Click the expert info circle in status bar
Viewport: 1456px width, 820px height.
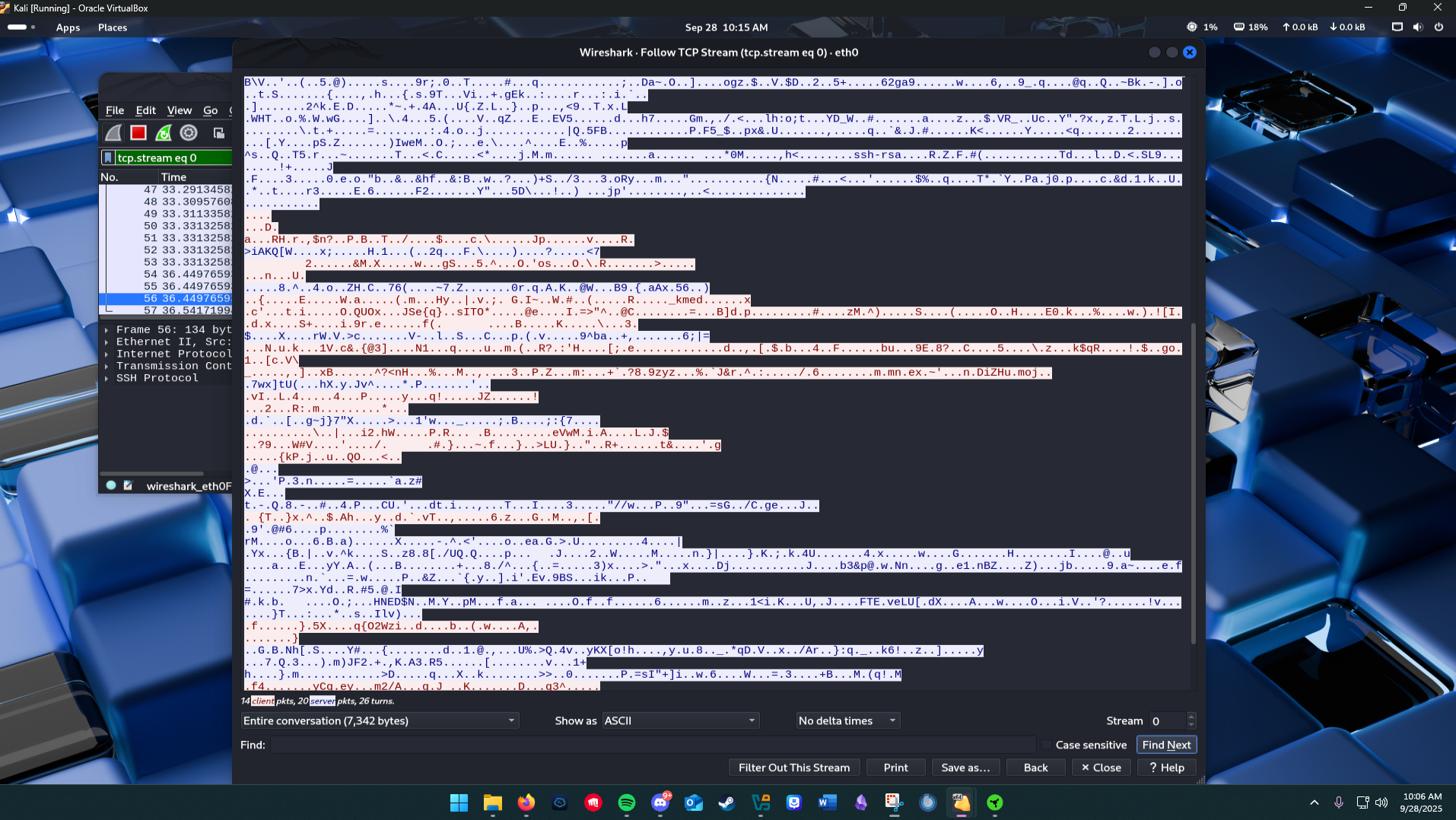(111, 485)
